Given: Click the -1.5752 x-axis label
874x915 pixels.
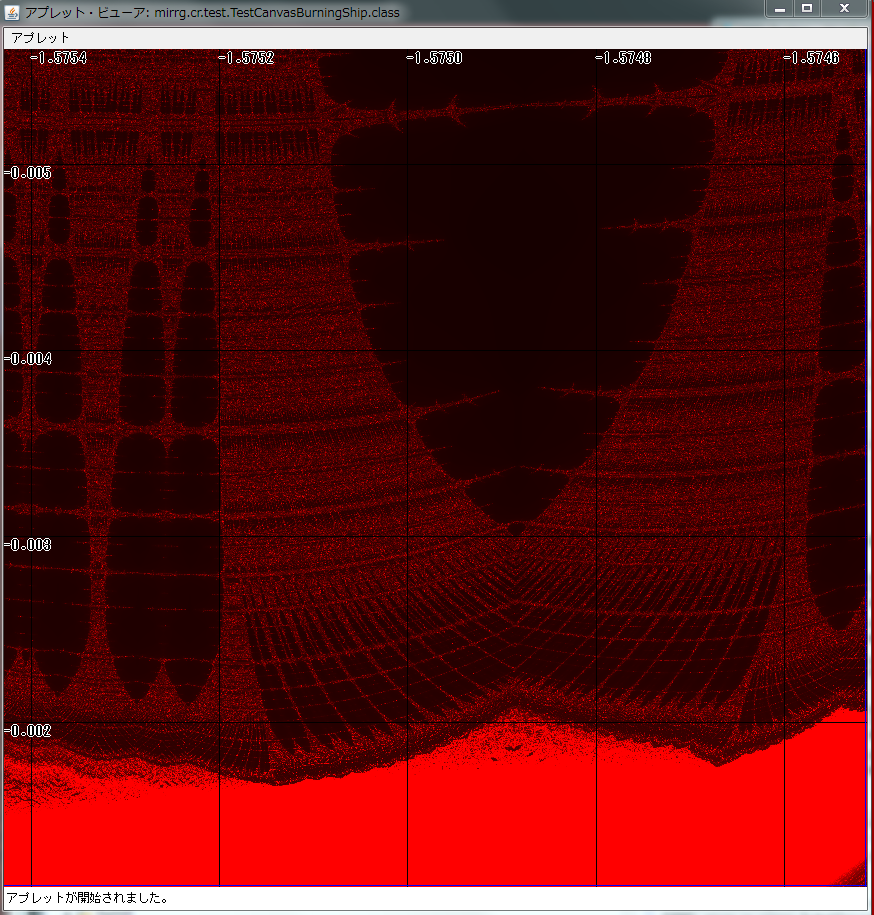Looking at the screenshot, I should coord(246,58).
